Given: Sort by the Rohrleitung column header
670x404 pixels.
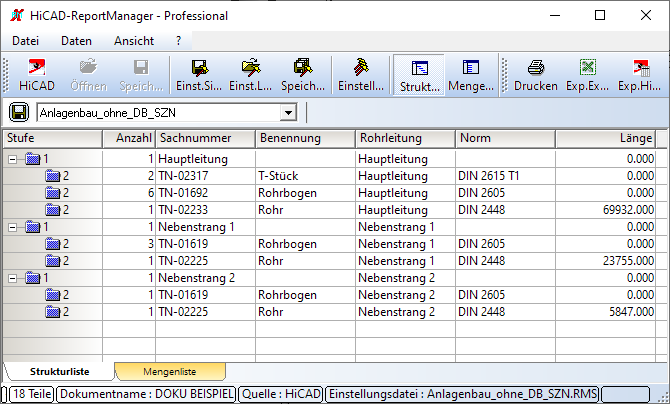Looking at the screenshot, I should pos(405,139).
